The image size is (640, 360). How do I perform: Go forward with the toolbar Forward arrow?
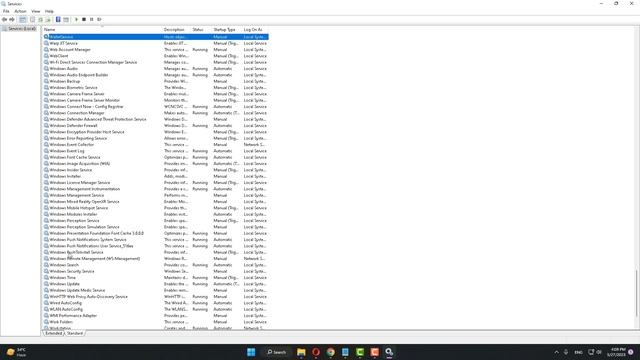tap(12, 20)
